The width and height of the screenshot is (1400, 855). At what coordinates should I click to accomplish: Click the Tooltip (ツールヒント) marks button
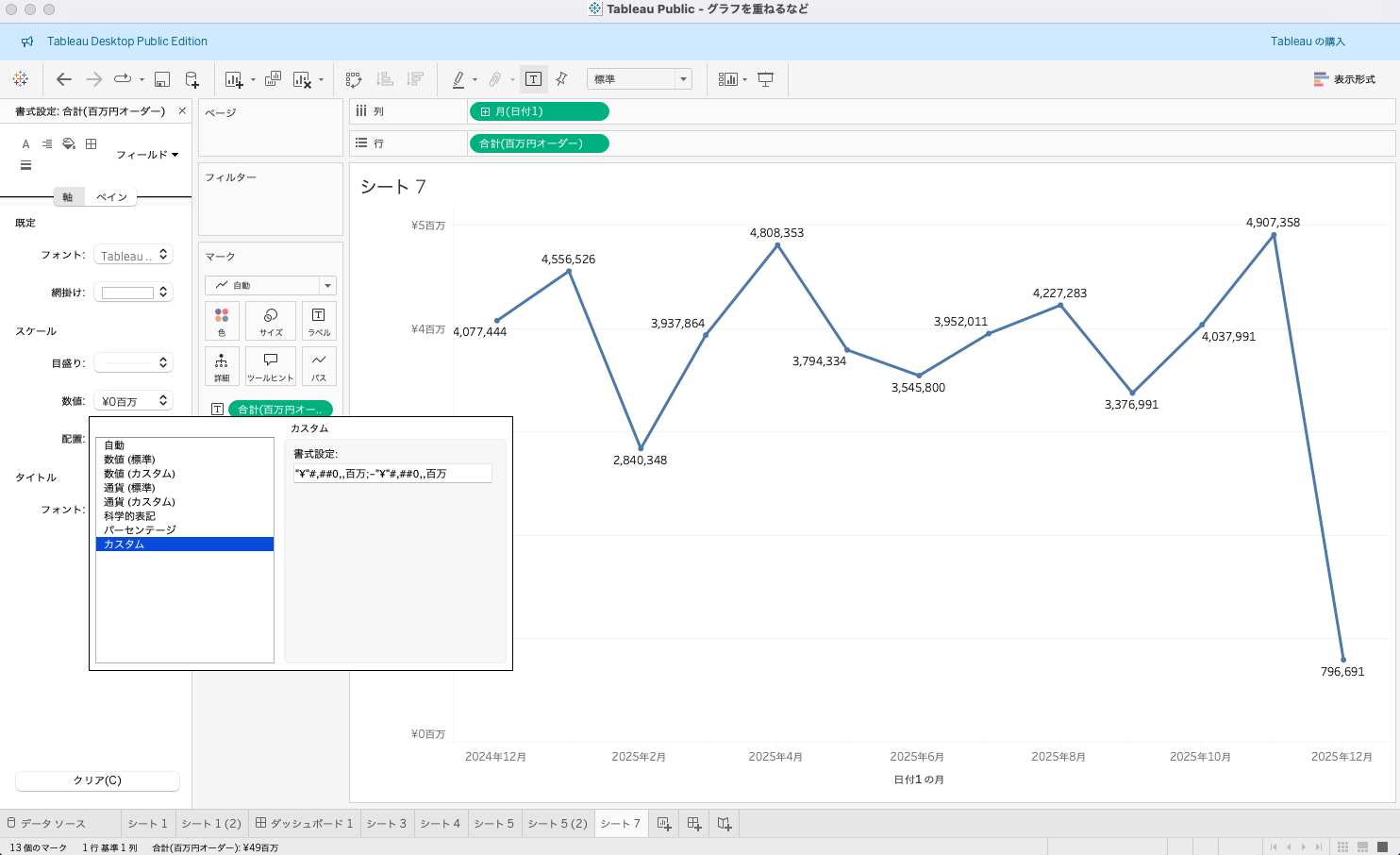tap(271, 366)
